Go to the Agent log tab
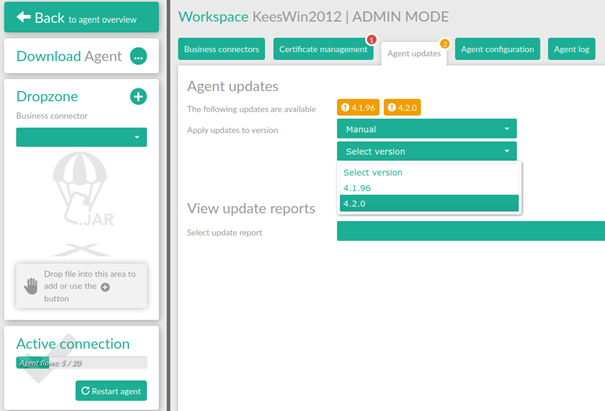Image resolution: width=605 pixels, height=411 pixels. point(571,49)
